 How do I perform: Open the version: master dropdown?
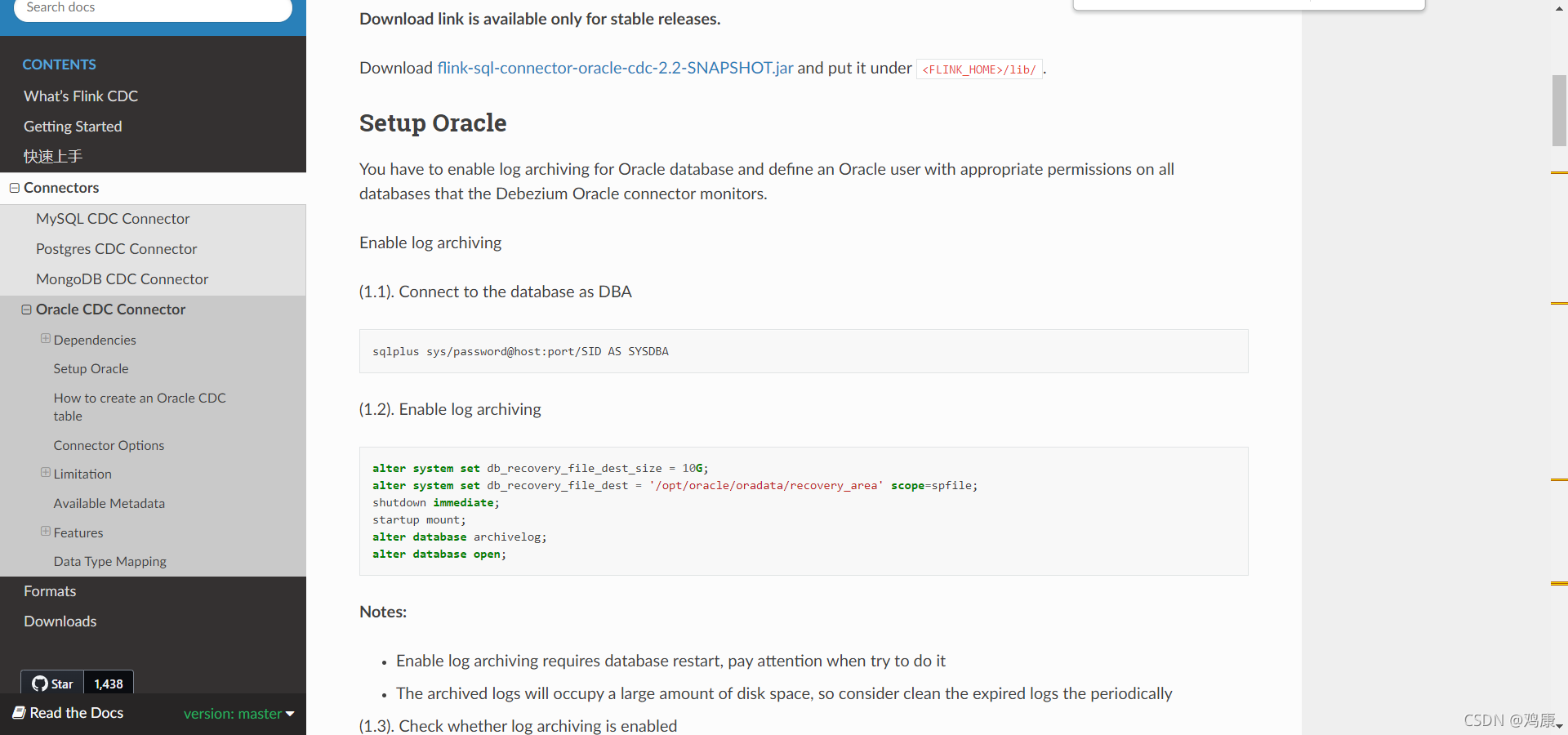click(238, 714)
